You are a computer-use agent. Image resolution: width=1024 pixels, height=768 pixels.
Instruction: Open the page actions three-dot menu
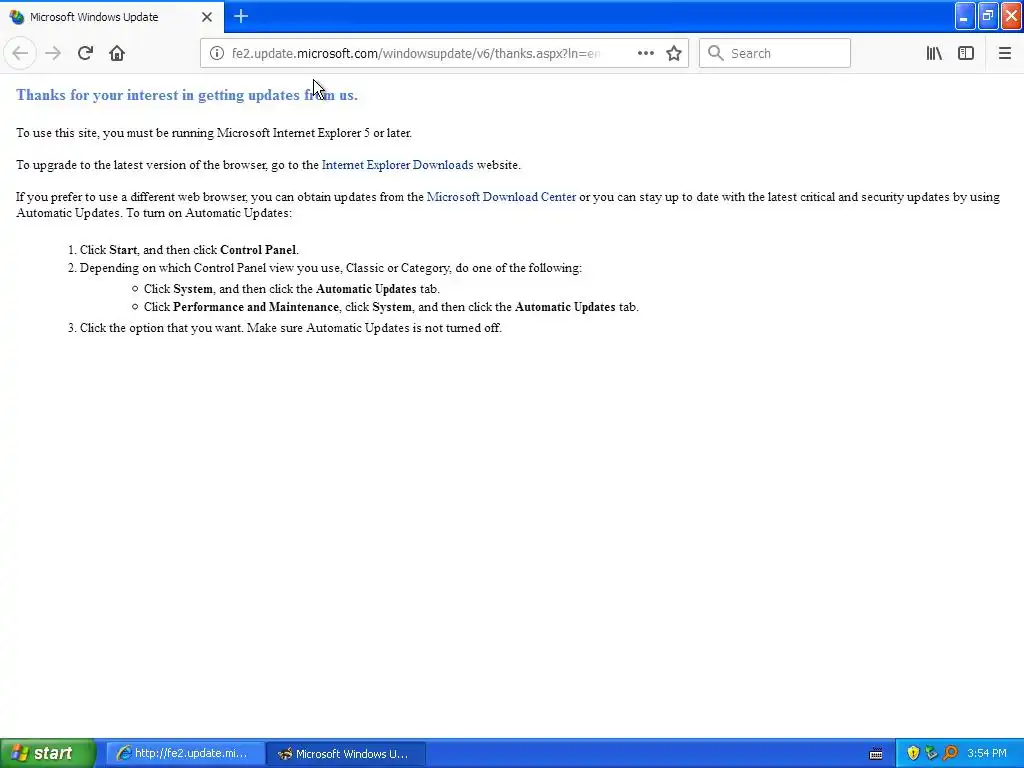645,54
